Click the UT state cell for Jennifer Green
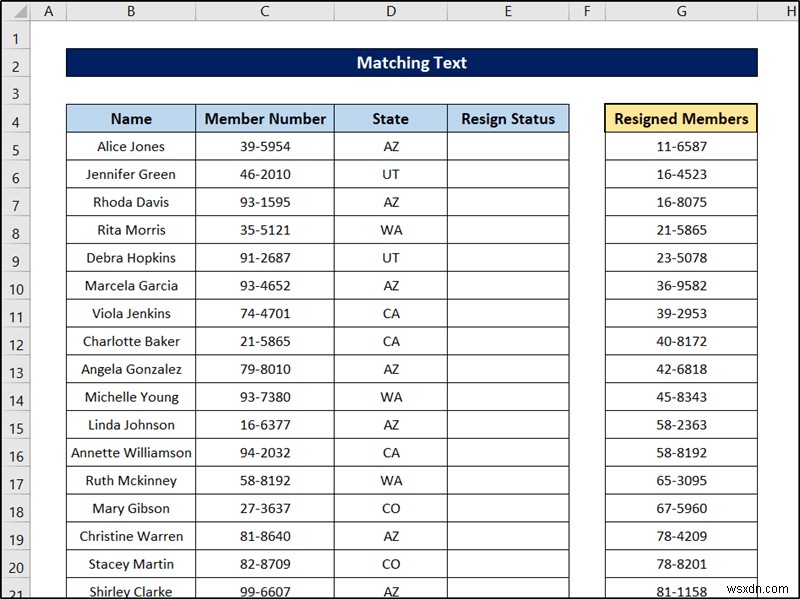800x599 pixels. [390, 174]
